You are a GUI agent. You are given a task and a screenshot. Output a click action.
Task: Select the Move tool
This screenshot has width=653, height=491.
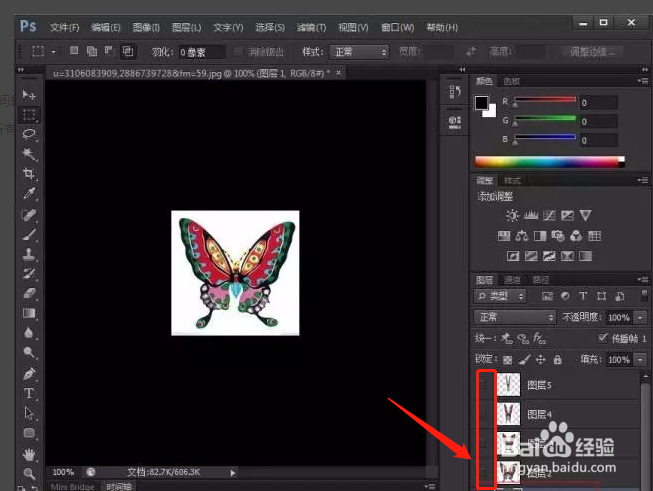coord(29,95)
